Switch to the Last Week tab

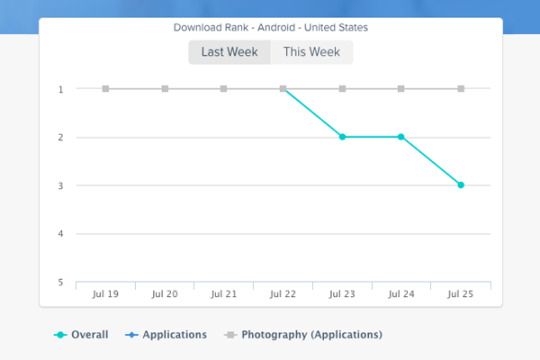pos(229,52)
